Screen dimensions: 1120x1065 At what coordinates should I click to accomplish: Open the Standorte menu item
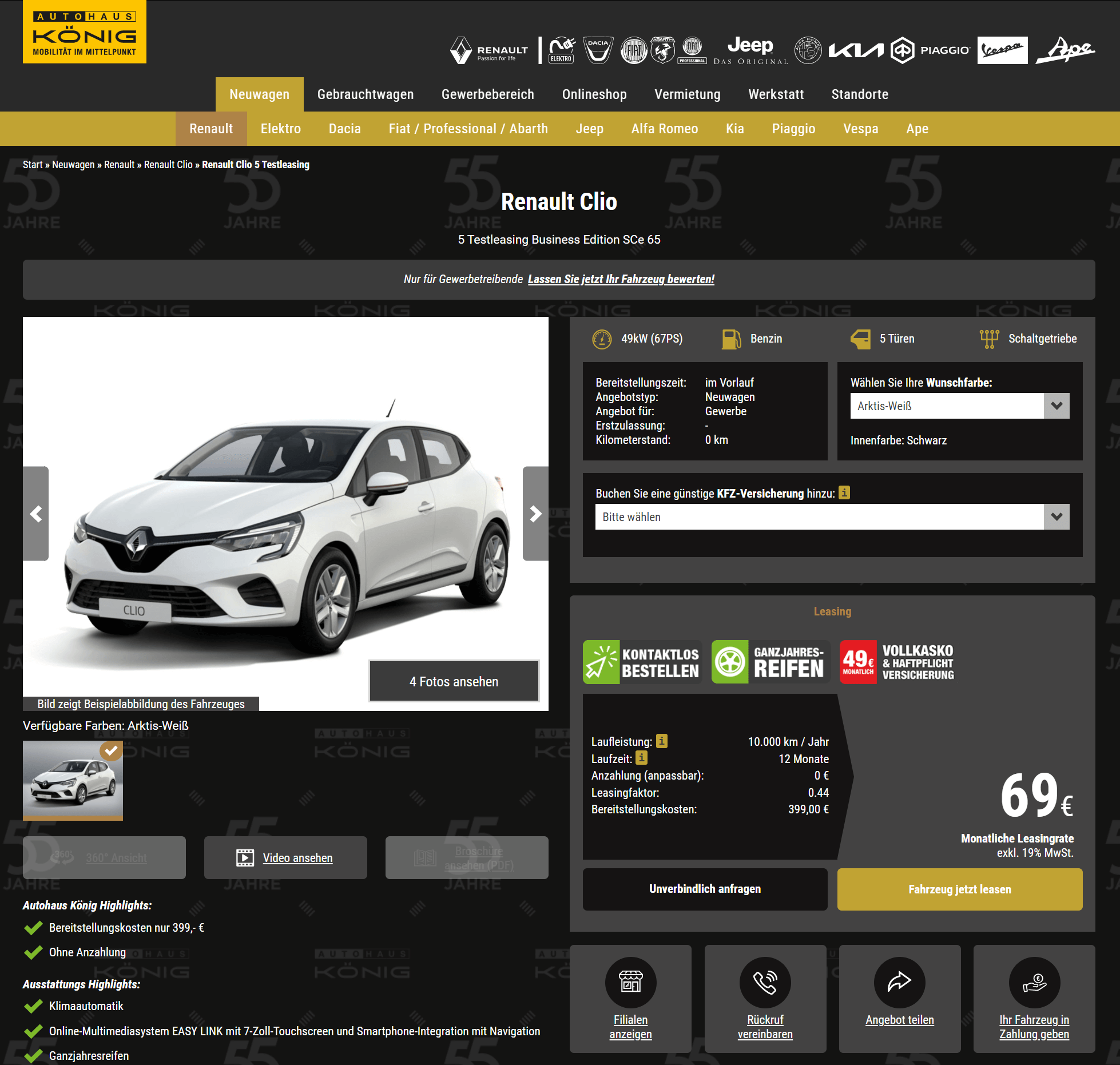click(x=860, y=94)
